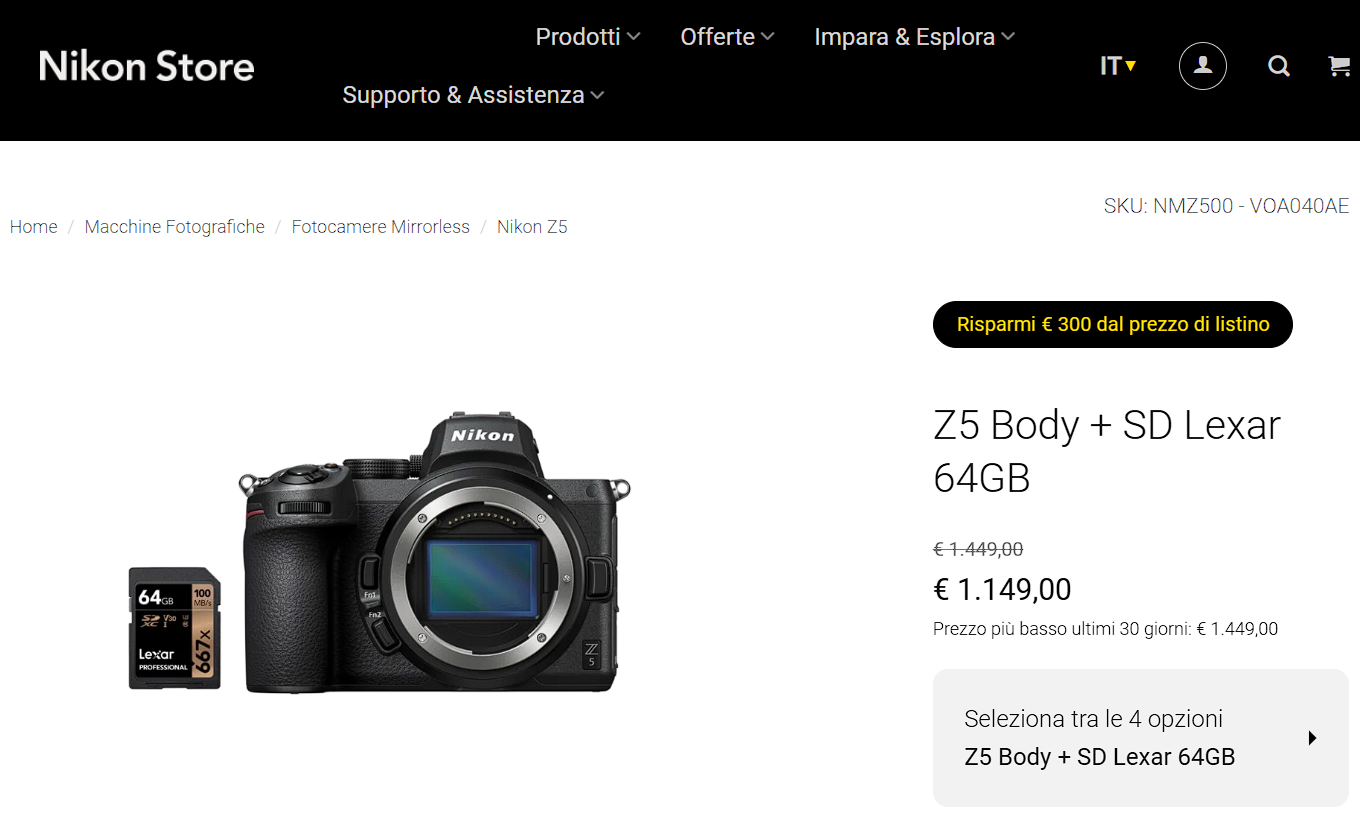
Task: Click the Nikon Z5 camera image
Action: pyautogui.click(x=436, y=552)
